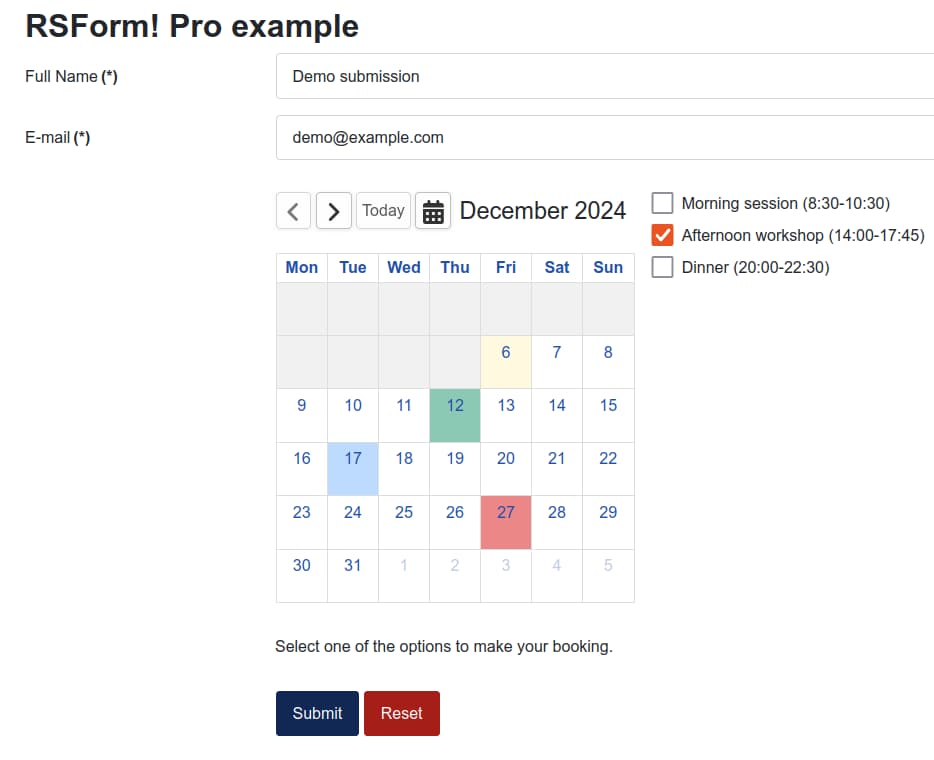Click the Mon weekday header
The image size is (934, 760).
click(x=302, y=267)
